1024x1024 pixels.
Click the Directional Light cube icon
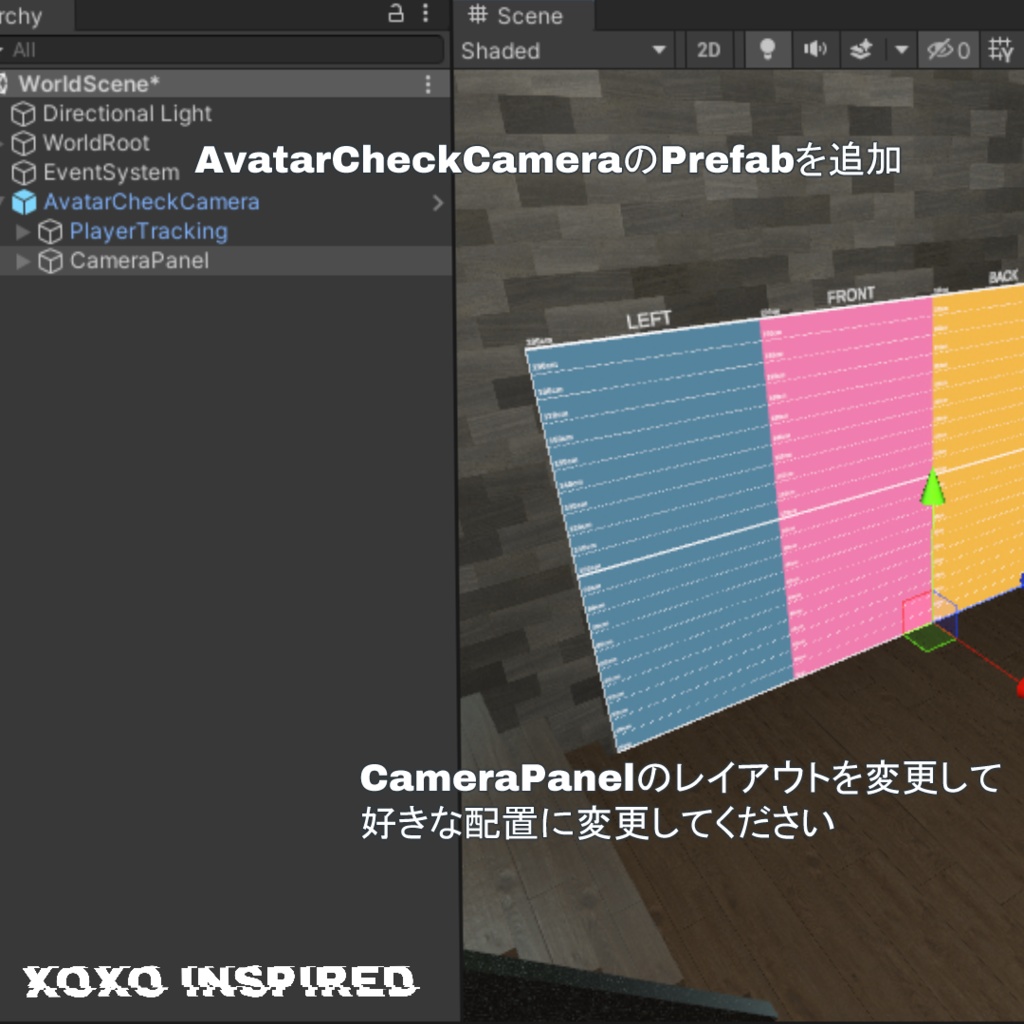(x=23, y=114)
